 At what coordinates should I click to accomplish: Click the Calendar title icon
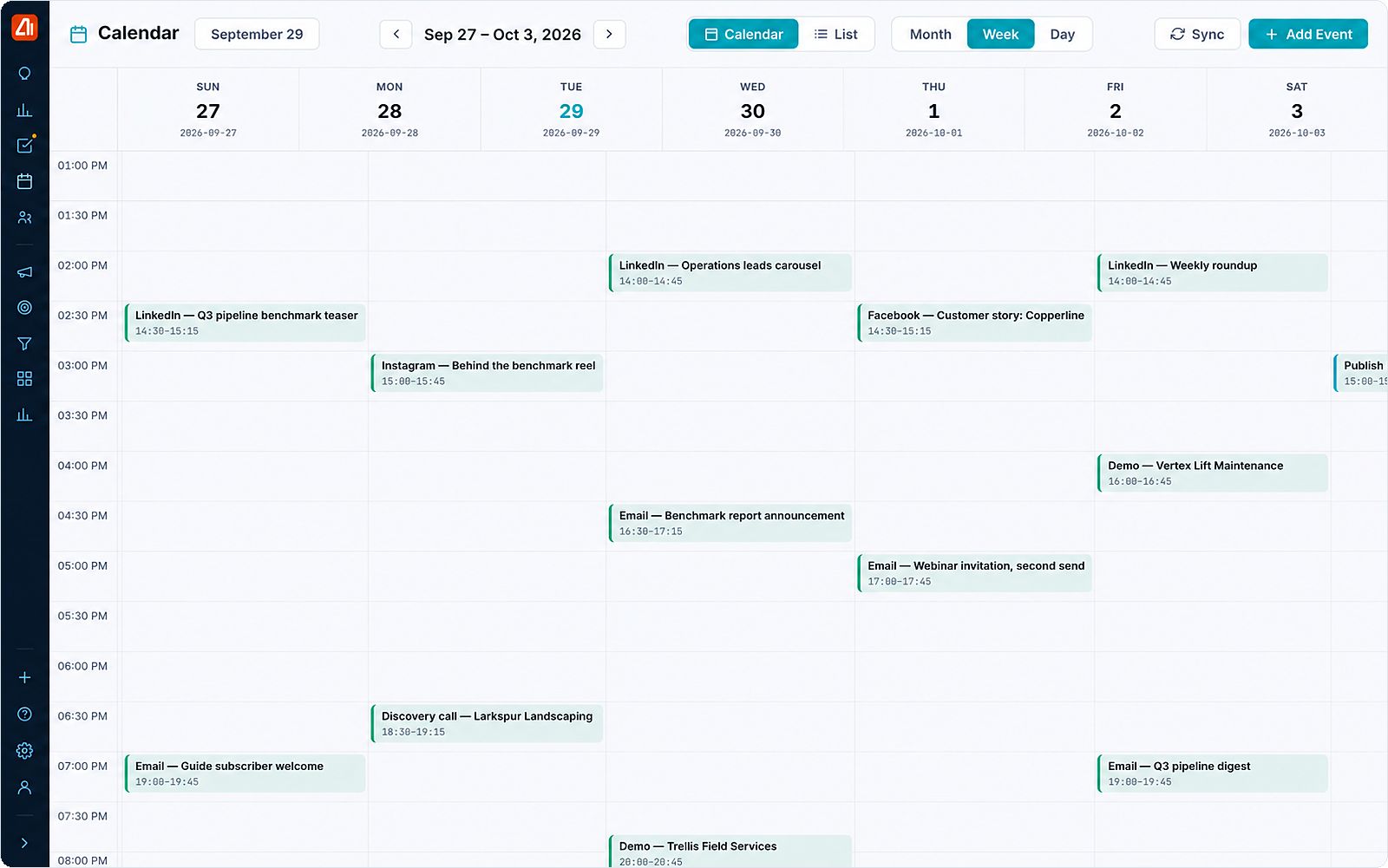[x=78, y=35]
